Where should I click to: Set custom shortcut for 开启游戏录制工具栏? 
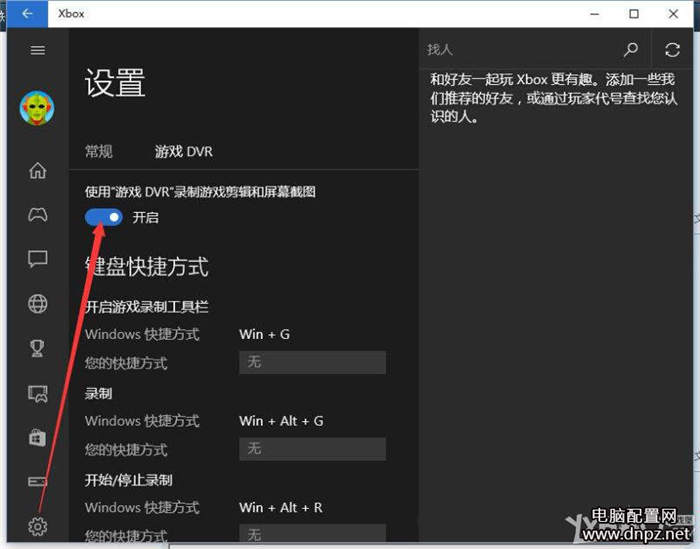tap(312, 362)
